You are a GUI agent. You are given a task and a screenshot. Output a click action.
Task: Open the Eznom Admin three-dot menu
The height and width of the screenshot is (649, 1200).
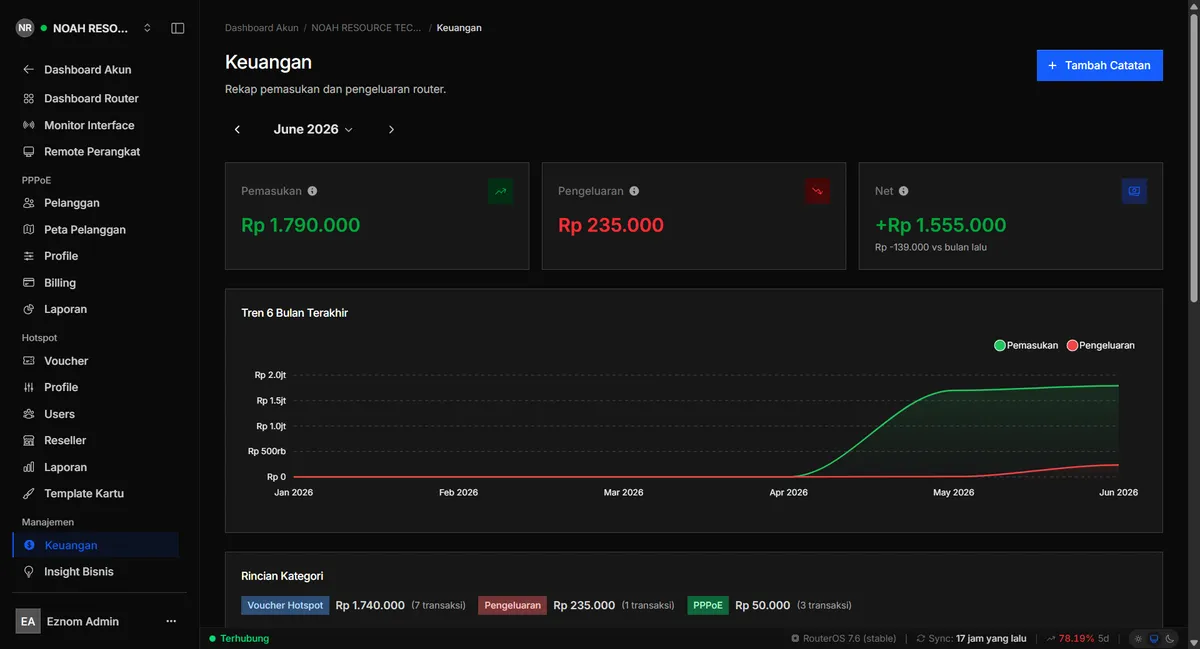[x=171, y=621]
